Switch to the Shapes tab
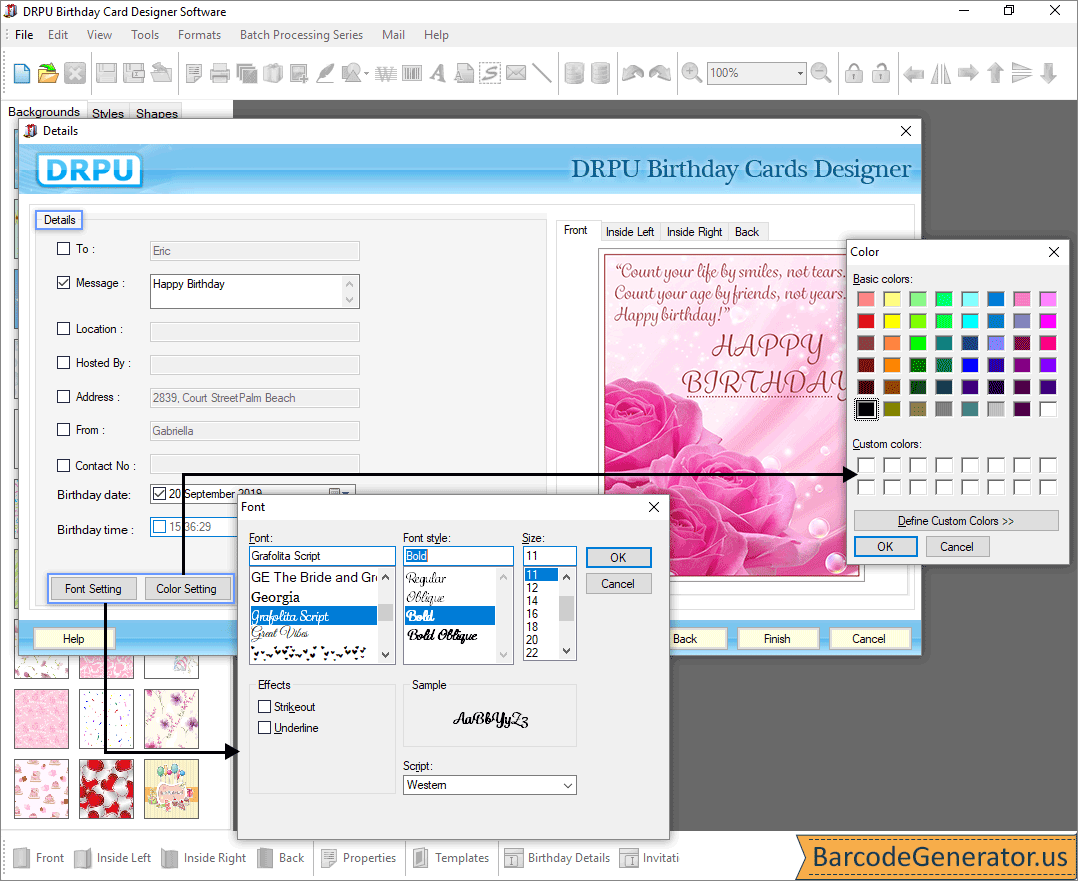Image resolution: width=1078 pixels, height=881 pixels. click(x=157, y=113)
